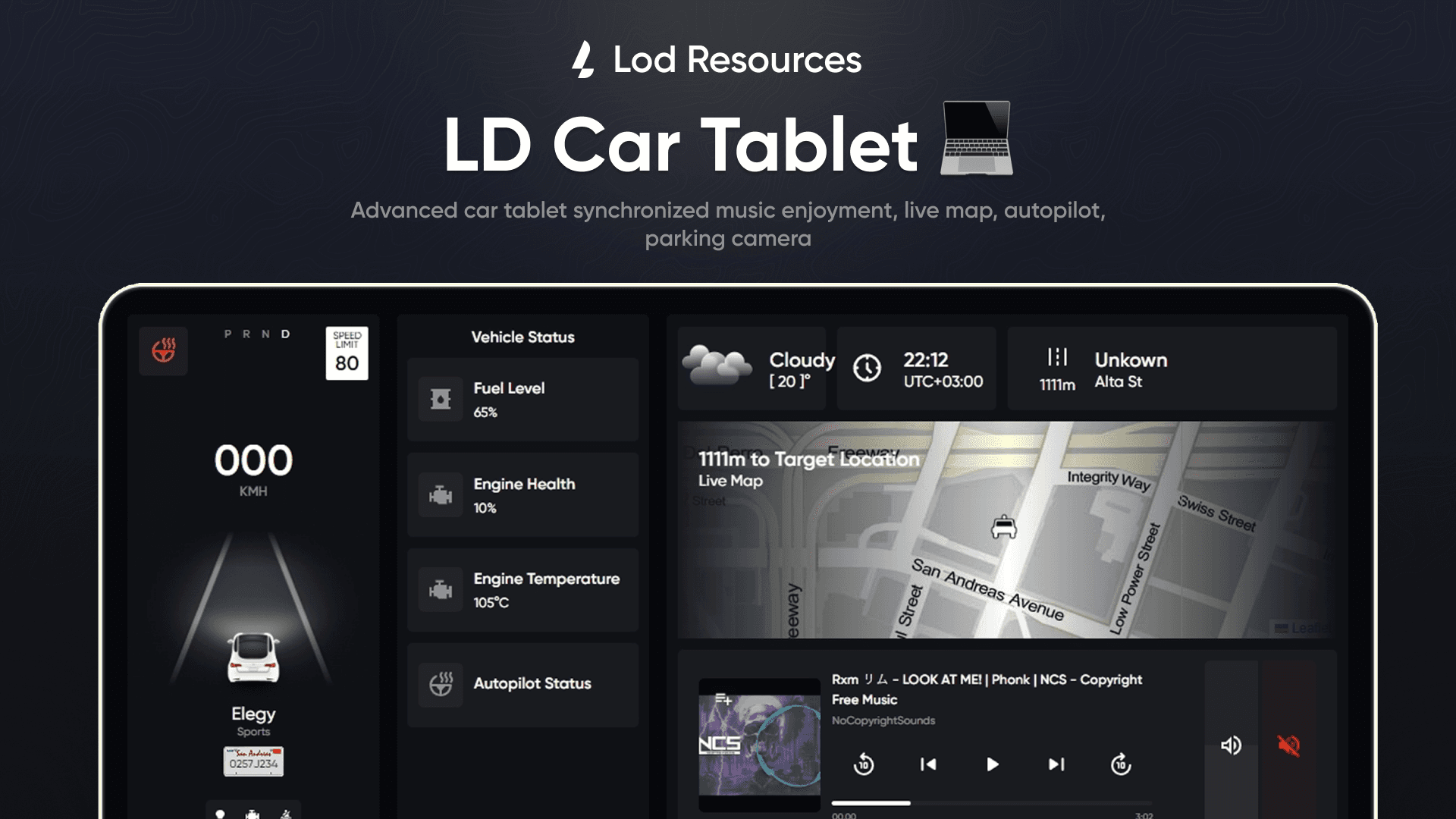Select gear P in PRND indicator
This screenshot has width=1456, height=819.
[x=227, y=334]
